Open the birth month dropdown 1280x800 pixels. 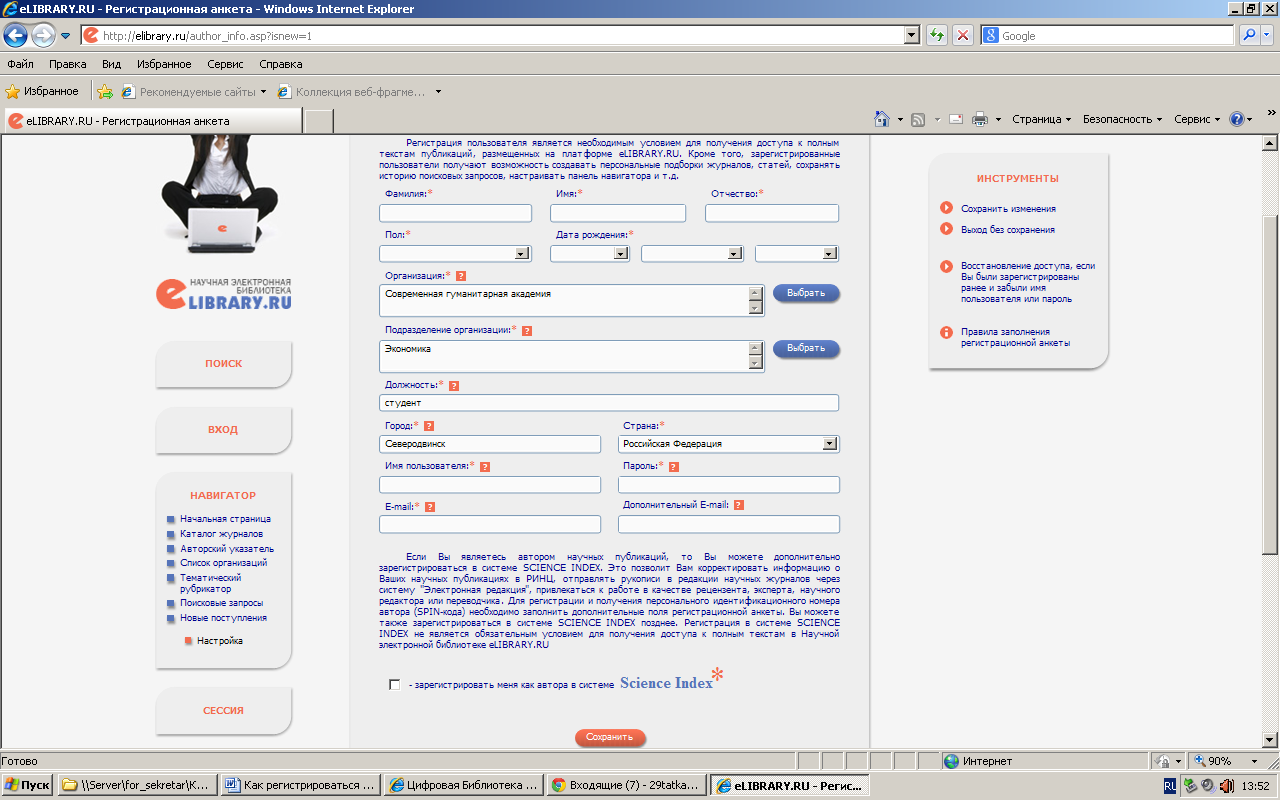[x=692, y=254]
